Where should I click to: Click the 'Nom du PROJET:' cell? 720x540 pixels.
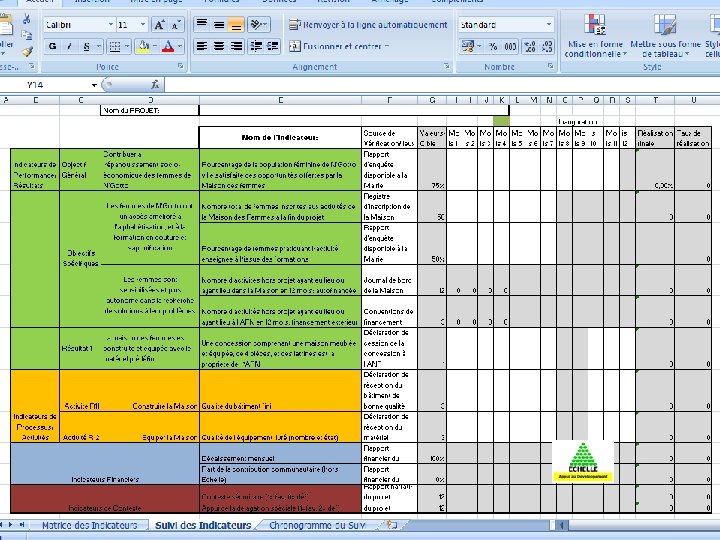tap(150, 110)
